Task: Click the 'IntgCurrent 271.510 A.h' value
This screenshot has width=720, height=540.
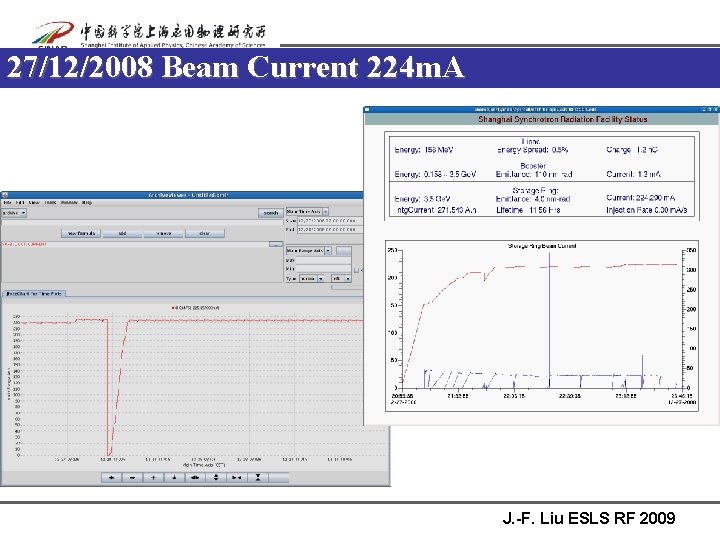Action: click(x=437, y=210)
